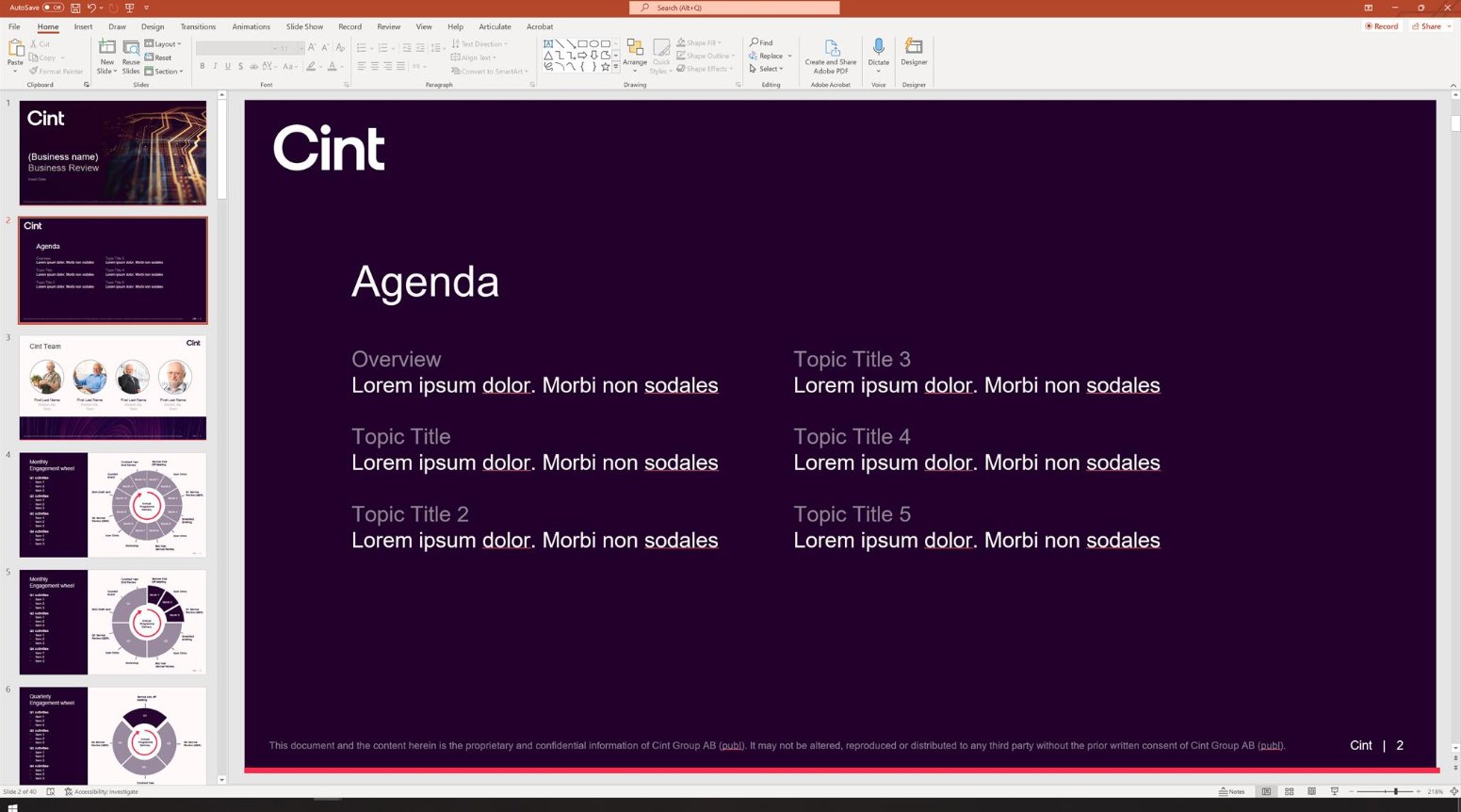Start Dictate with the microphone icon
1461x812 pixels.
pyautogui.click(x=878, y=52)
